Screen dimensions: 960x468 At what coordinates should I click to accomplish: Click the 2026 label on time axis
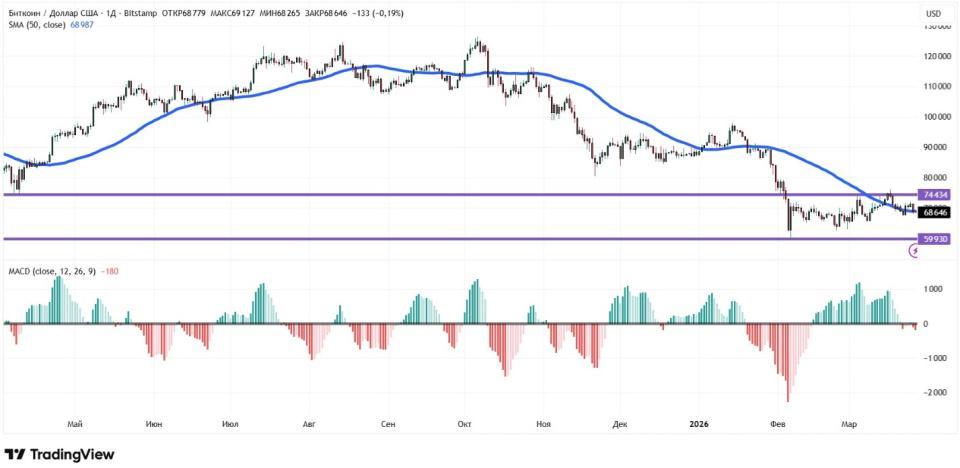point(699,424)
